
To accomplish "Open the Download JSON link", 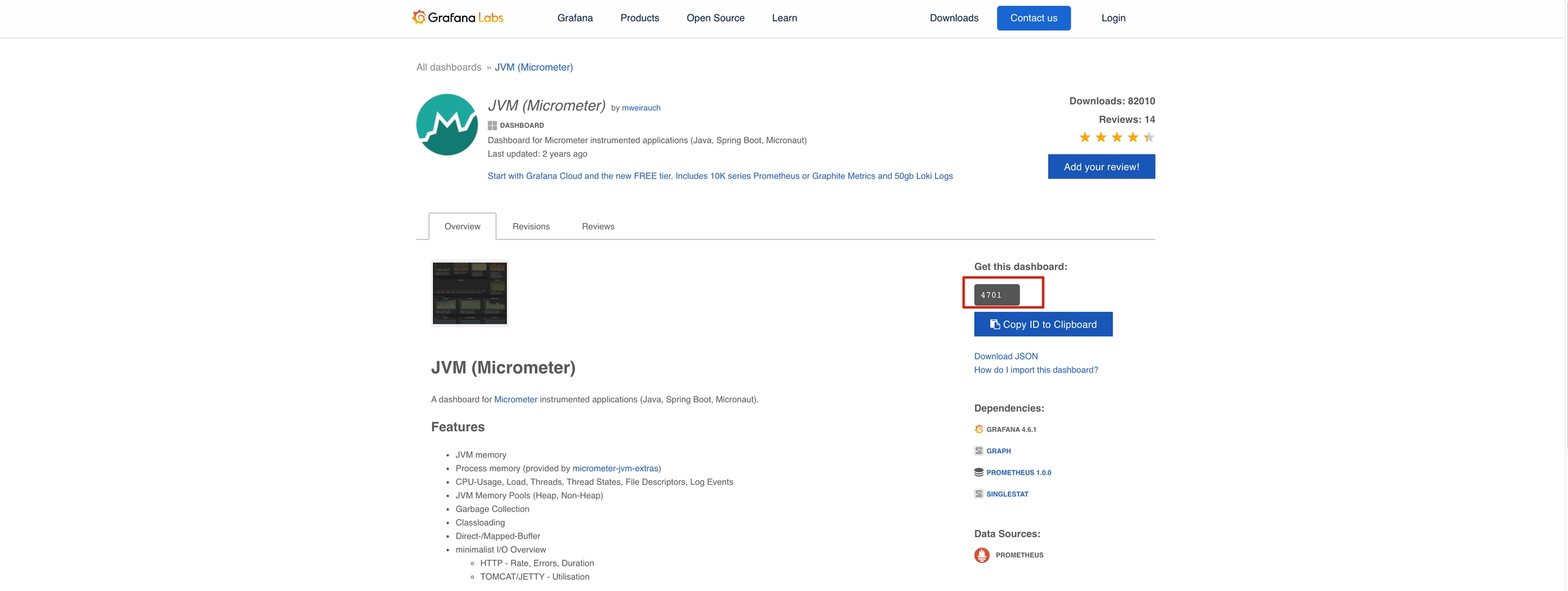I will point(1005,356).
